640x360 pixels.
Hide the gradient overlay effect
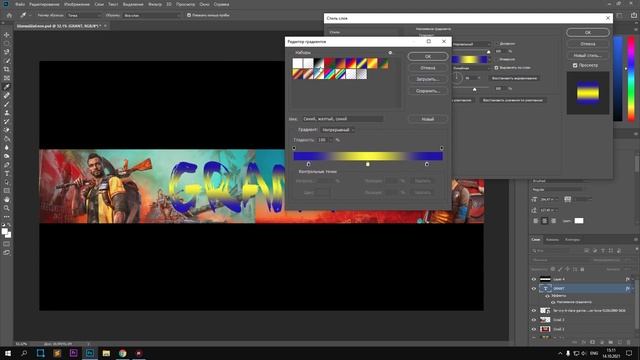[553, 302]
